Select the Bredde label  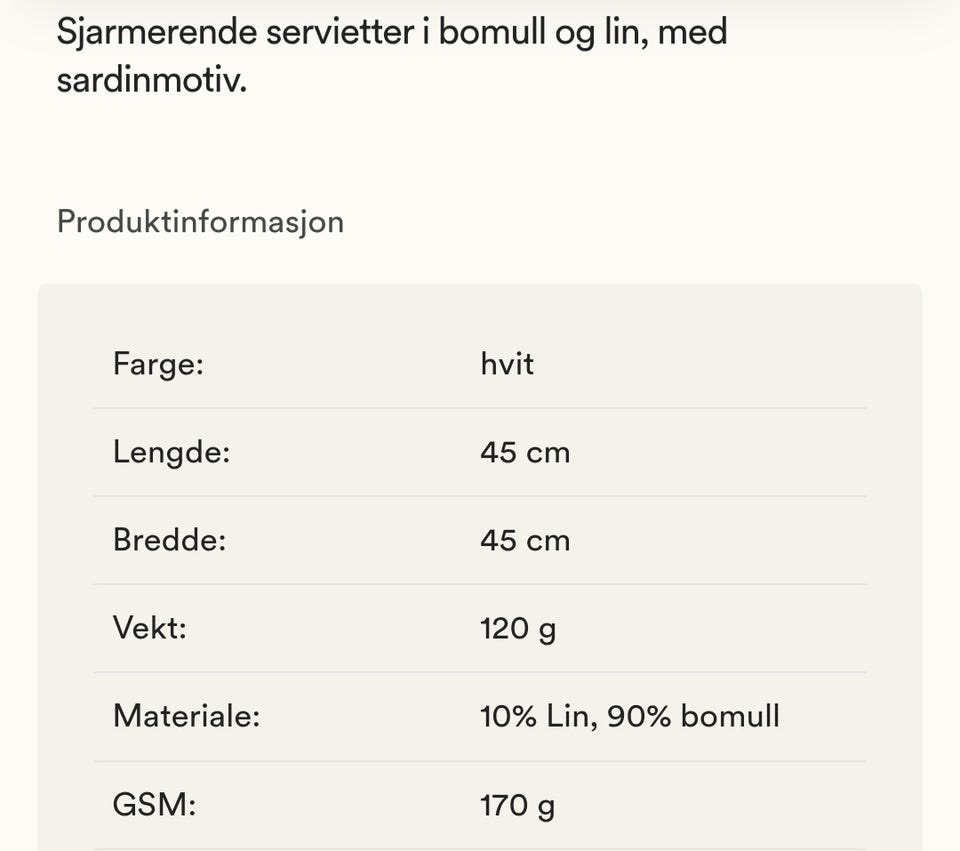click(170, 541)
